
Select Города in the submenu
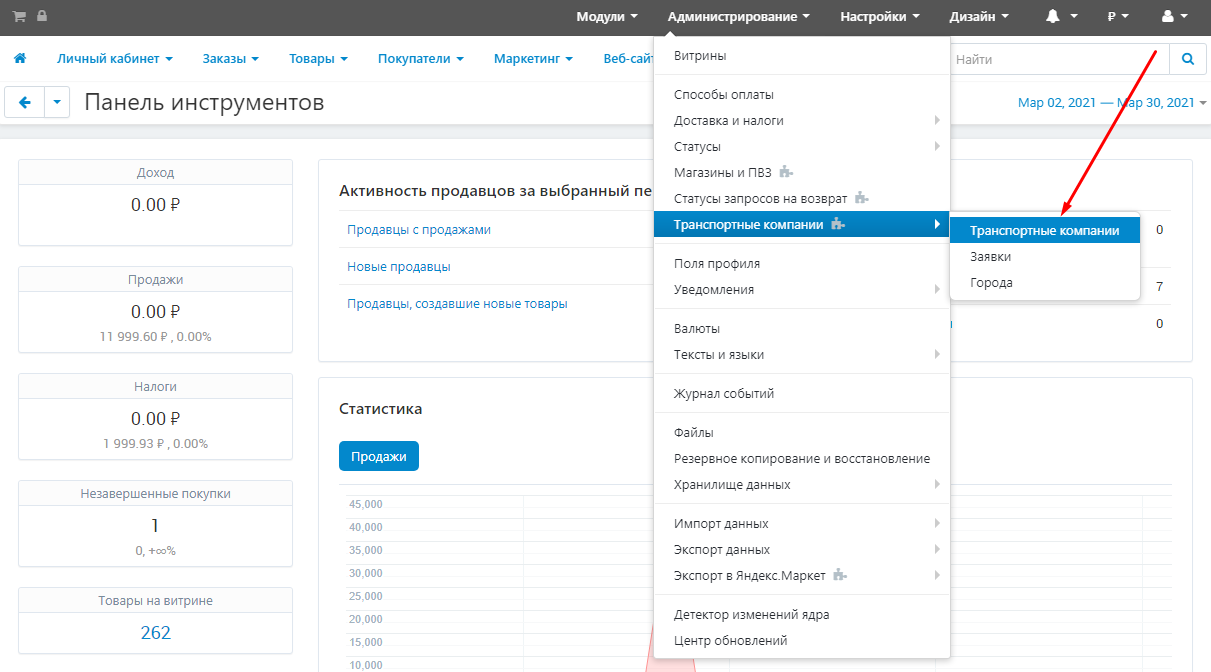(x=991, y=283)
